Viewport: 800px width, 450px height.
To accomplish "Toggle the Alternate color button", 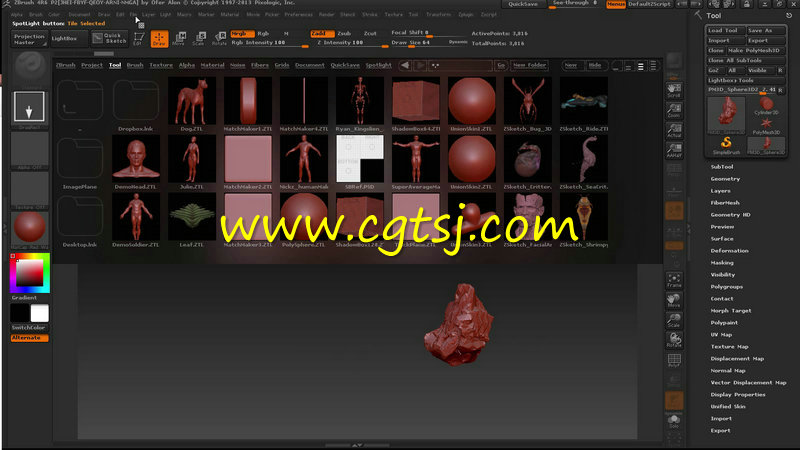I will 30,338.
